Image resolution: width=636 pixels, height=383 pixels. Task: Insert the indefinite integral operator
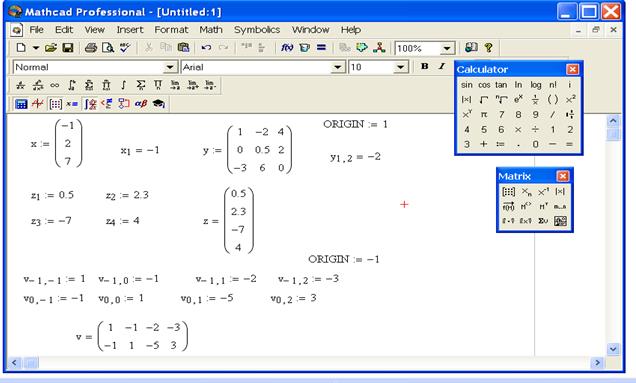(x=123, y=85)
